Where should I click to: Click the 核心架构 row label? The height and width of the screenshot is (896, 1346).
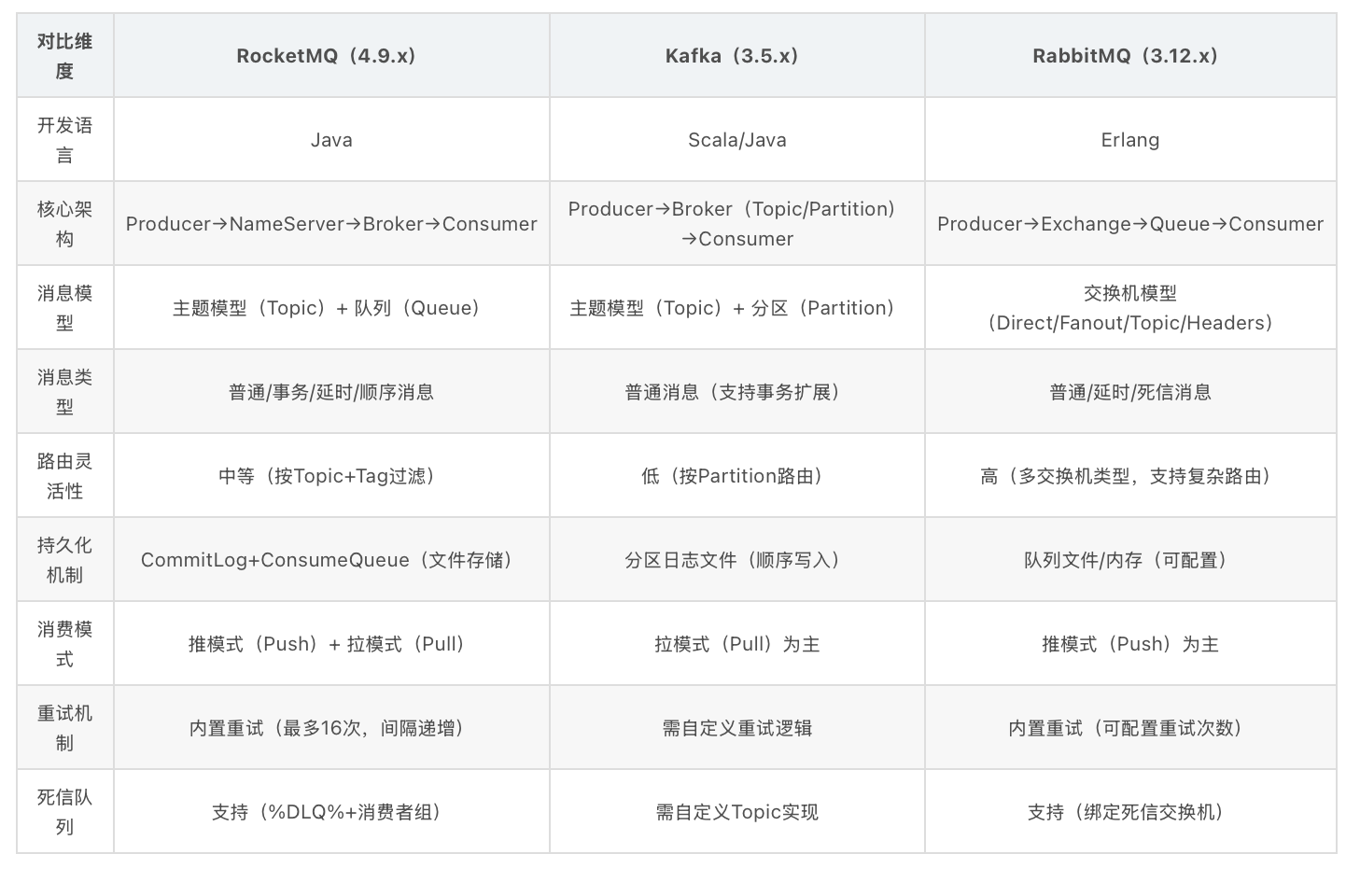[x=65, y=223]
